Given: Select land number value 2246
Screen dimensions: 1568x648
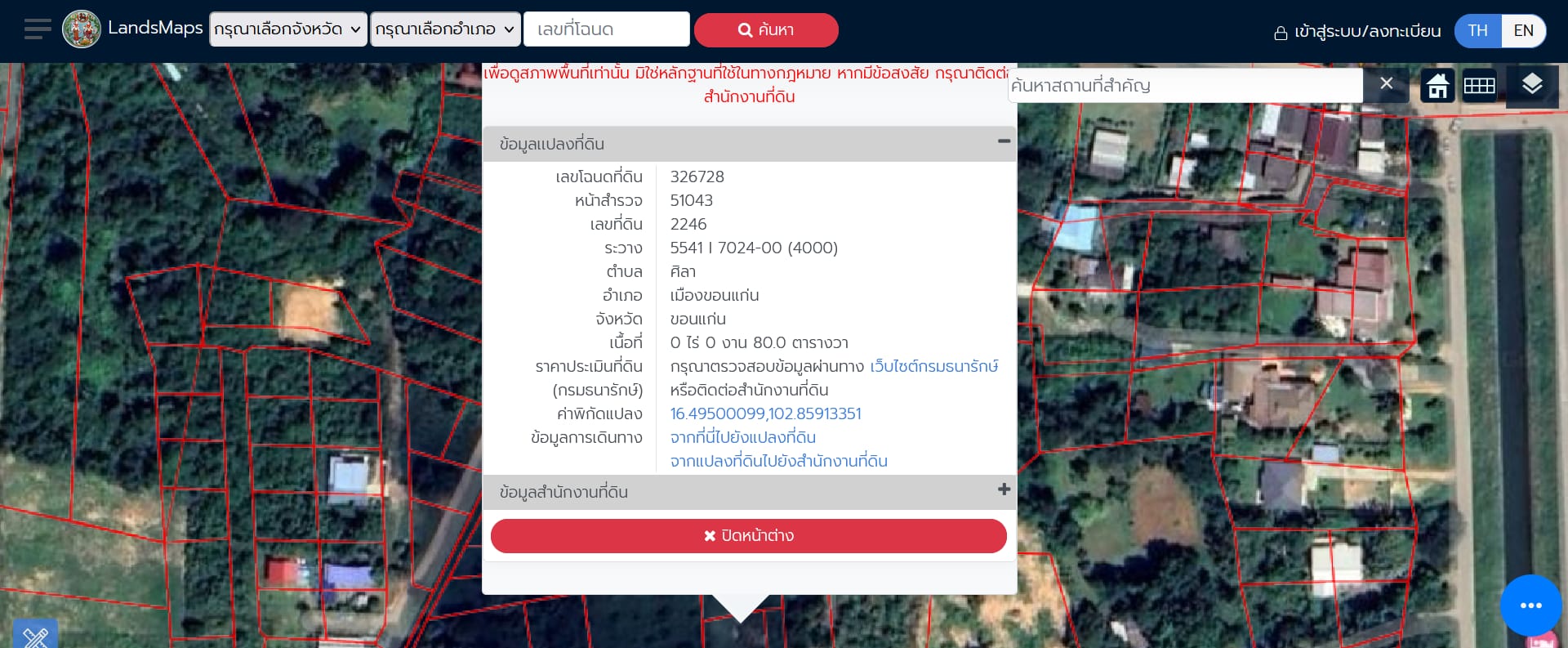Looking at the screenshot, I should click(688, 224).
